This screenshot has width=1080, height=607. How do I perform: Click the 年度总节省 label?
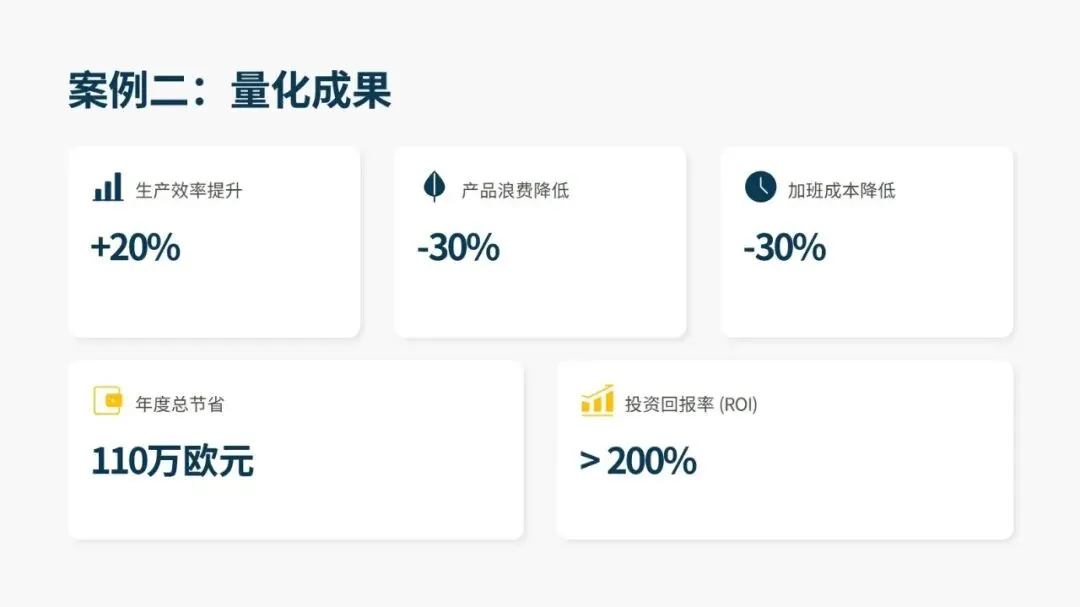(x=180, y=404)
